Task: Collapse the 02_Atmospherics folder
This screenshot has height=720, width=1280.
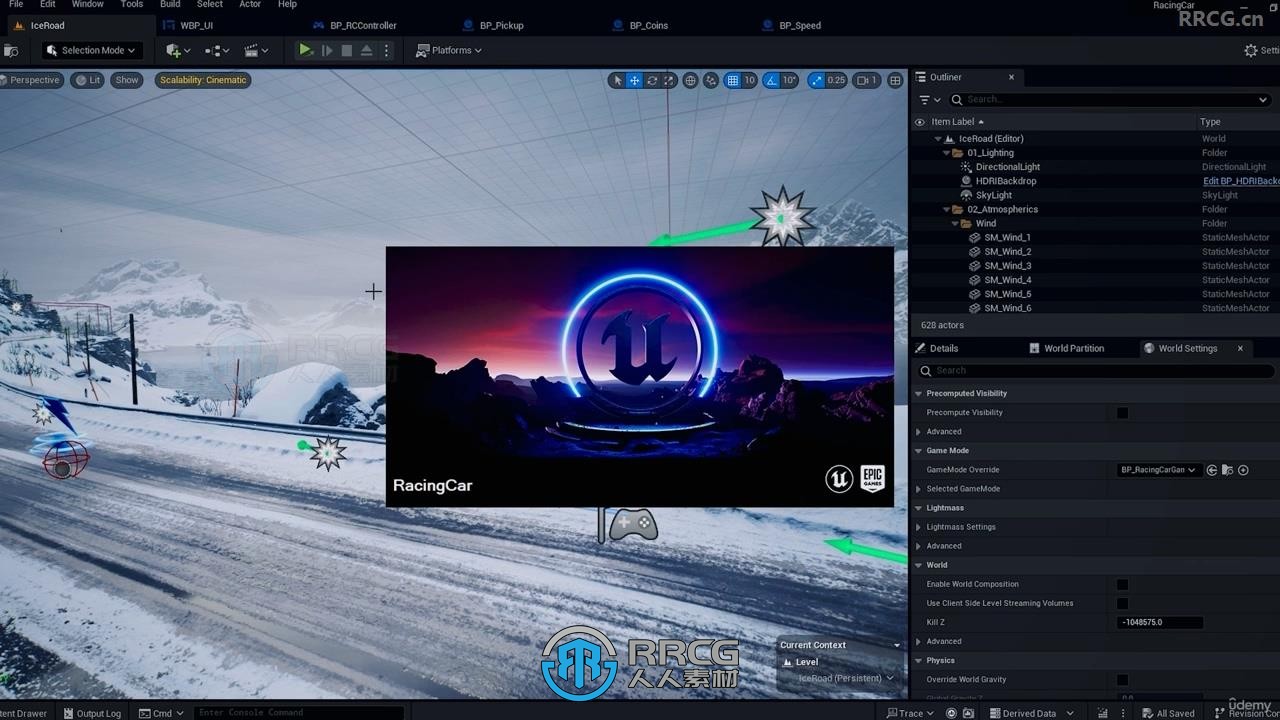Action: coord(947,209)
